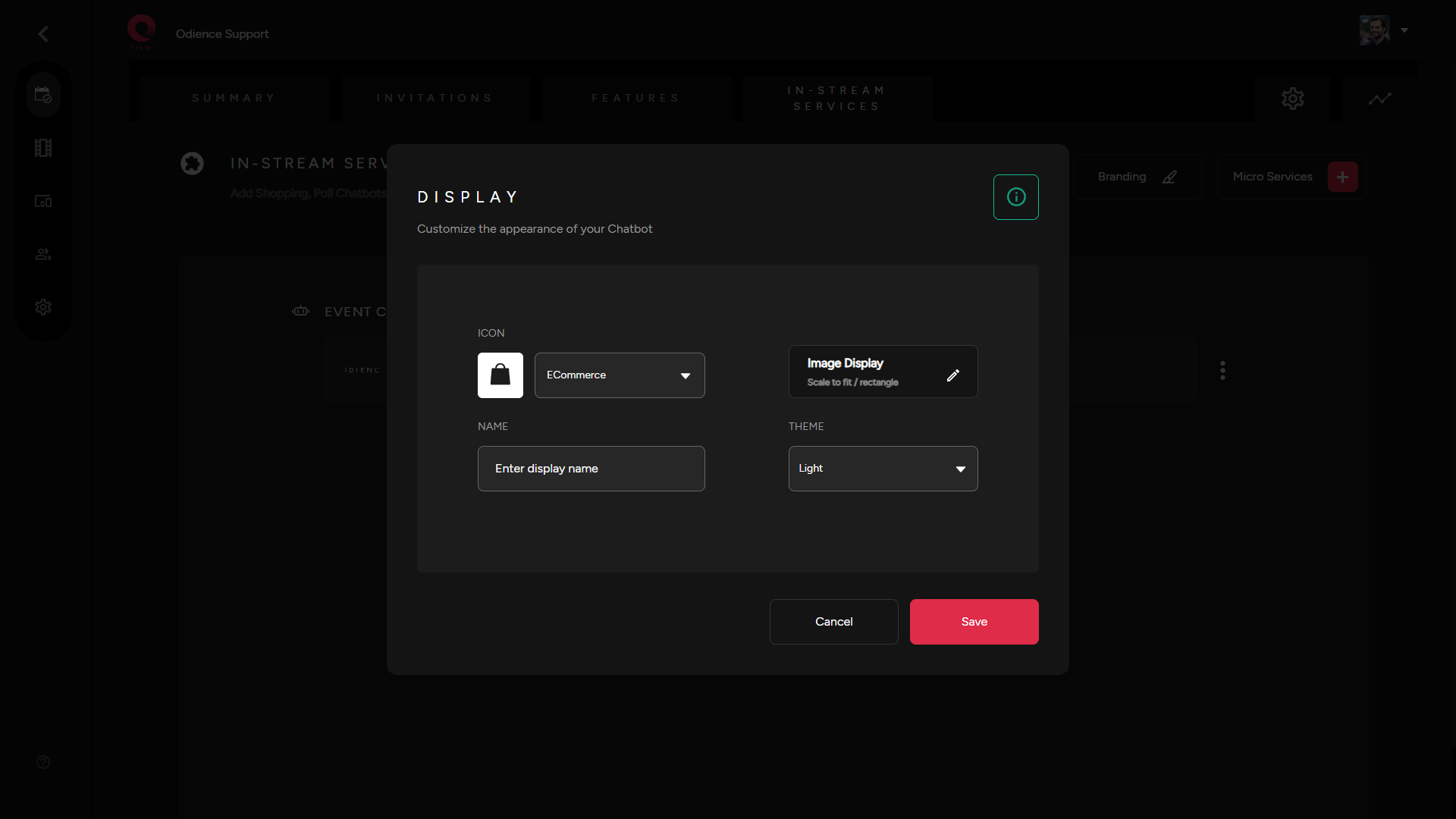Expand the Light theme dropdown
1456x819 pixels.
pyautogui.click(x=883, y=469)
